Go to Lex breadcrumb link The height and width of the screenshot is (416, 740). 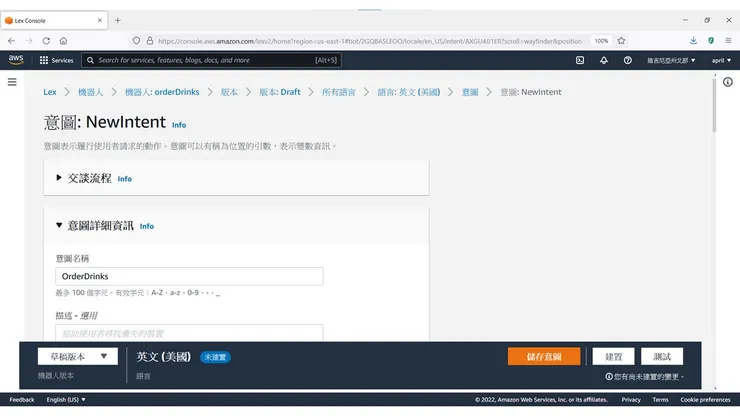50,92
